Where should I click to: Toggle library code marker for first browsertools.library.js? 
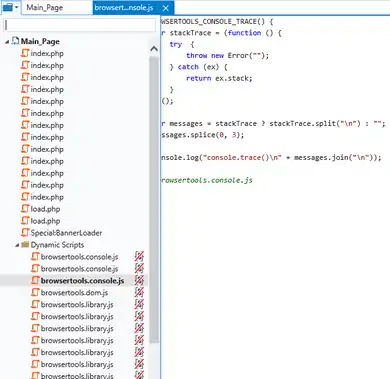pyautogui.click(x=139, y=304)
